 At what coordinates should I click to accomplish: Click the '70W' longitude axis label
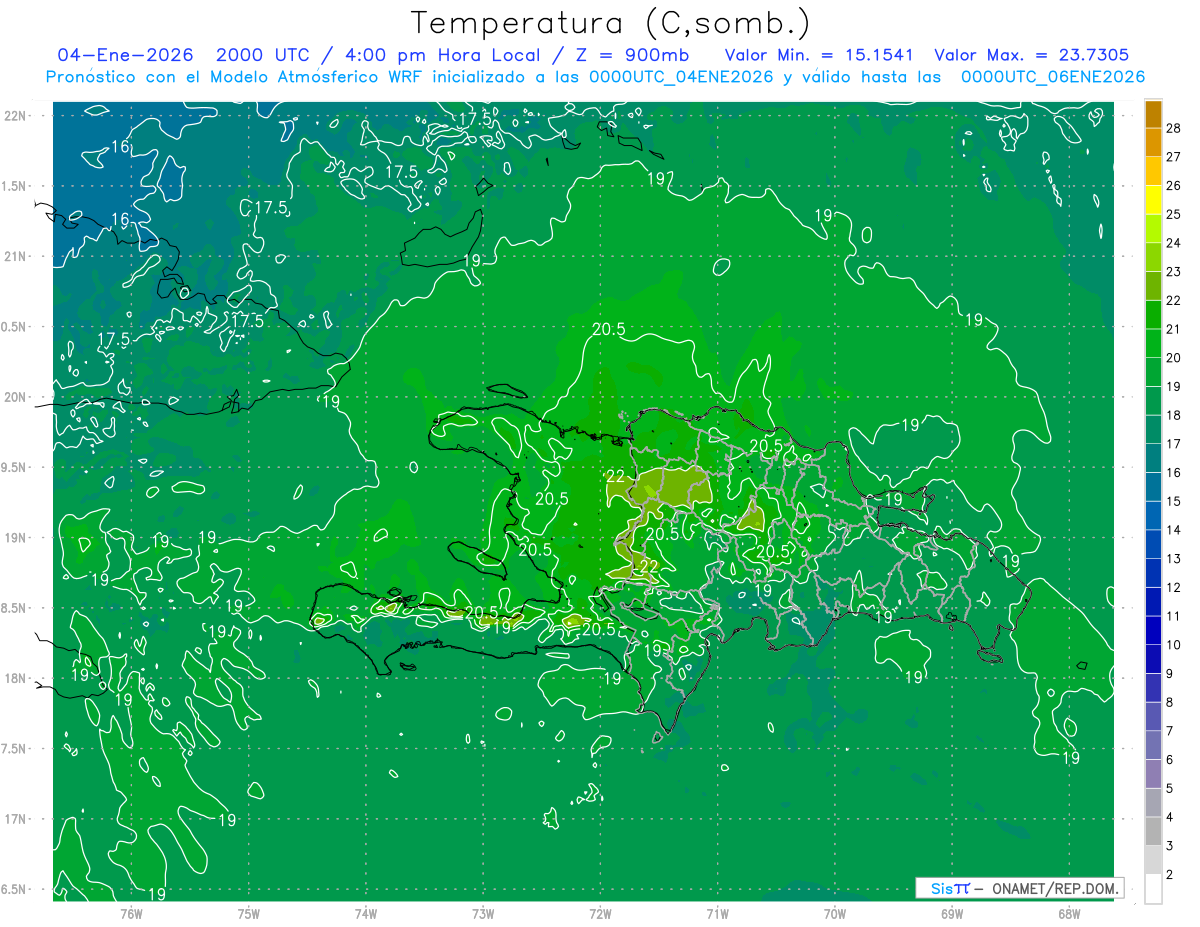point(834,913)
